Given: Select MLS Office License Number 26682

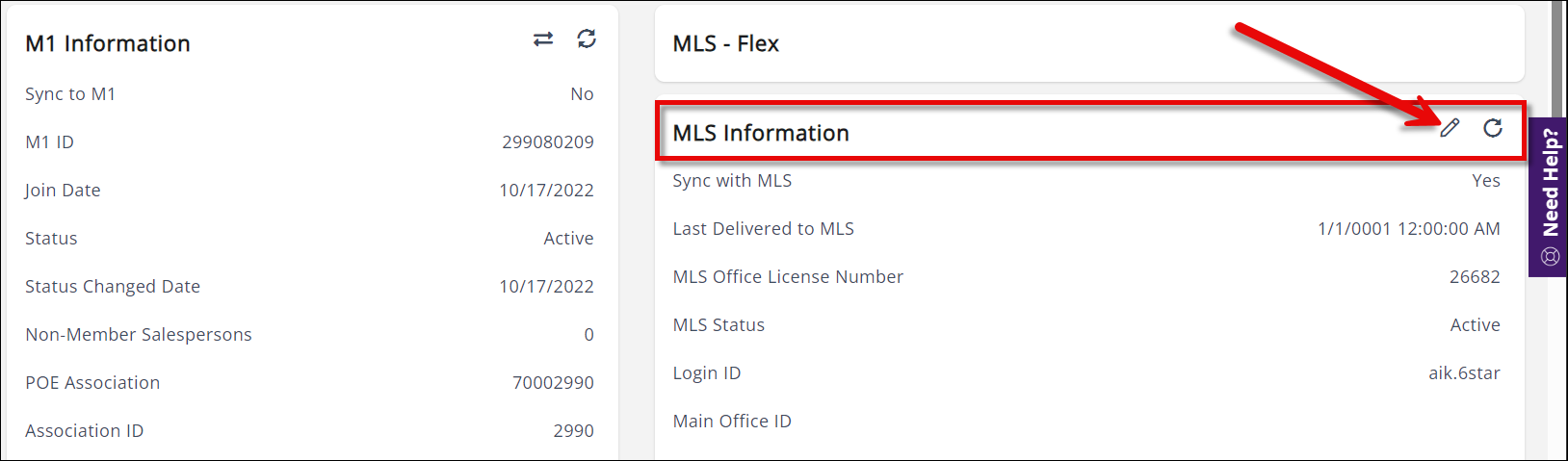Looking at the screenshot, I should (1475, 277).
